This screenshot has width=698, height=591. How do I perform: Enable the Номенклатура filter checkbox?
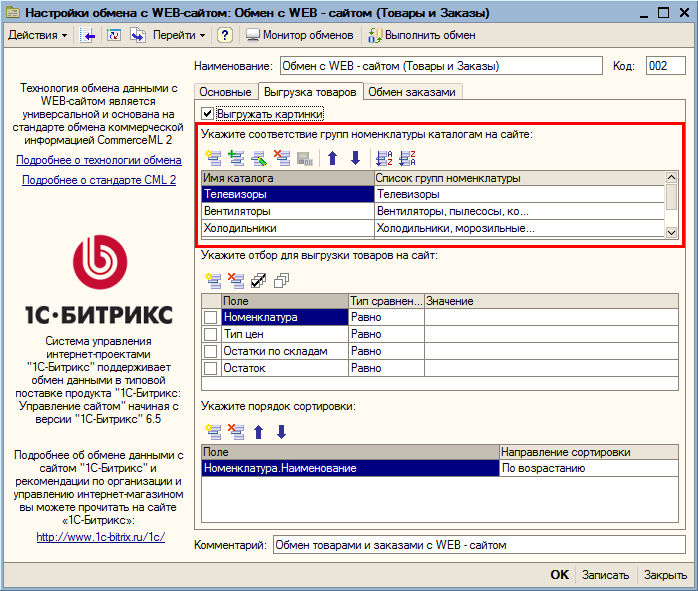[x=211, y=317]
